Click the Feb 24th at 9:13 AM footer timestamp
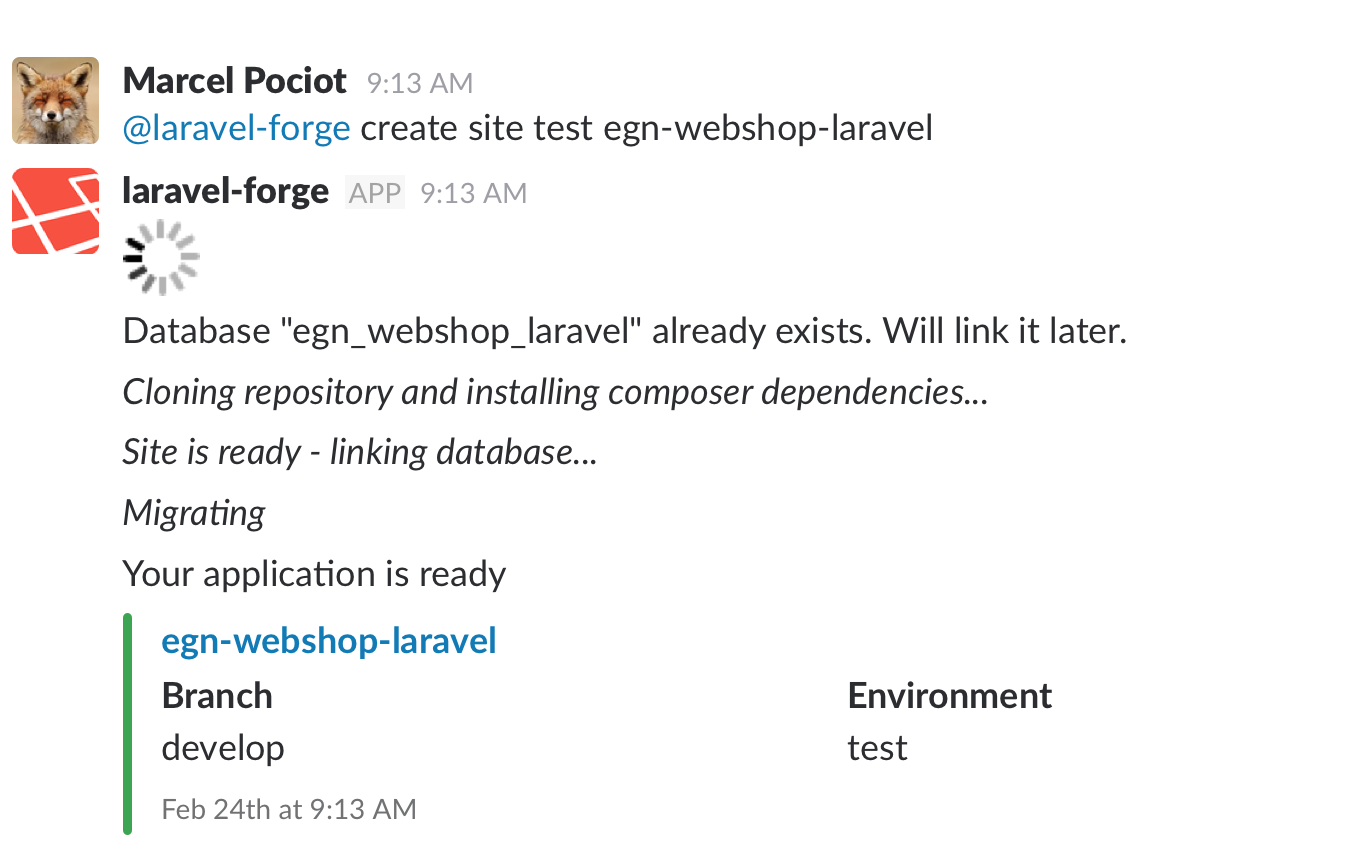Viewport: 1348px width, 866px height. coord(289,809)
